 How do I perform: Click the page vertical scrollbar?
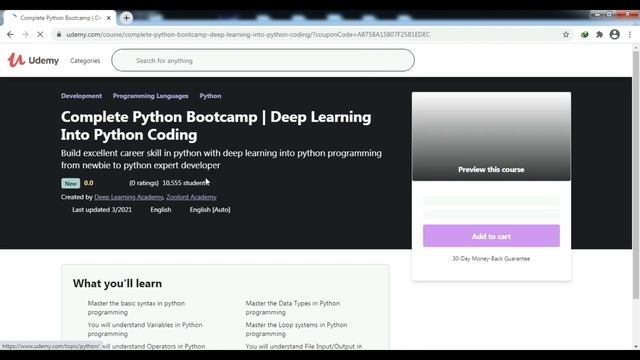pos(636,176)
